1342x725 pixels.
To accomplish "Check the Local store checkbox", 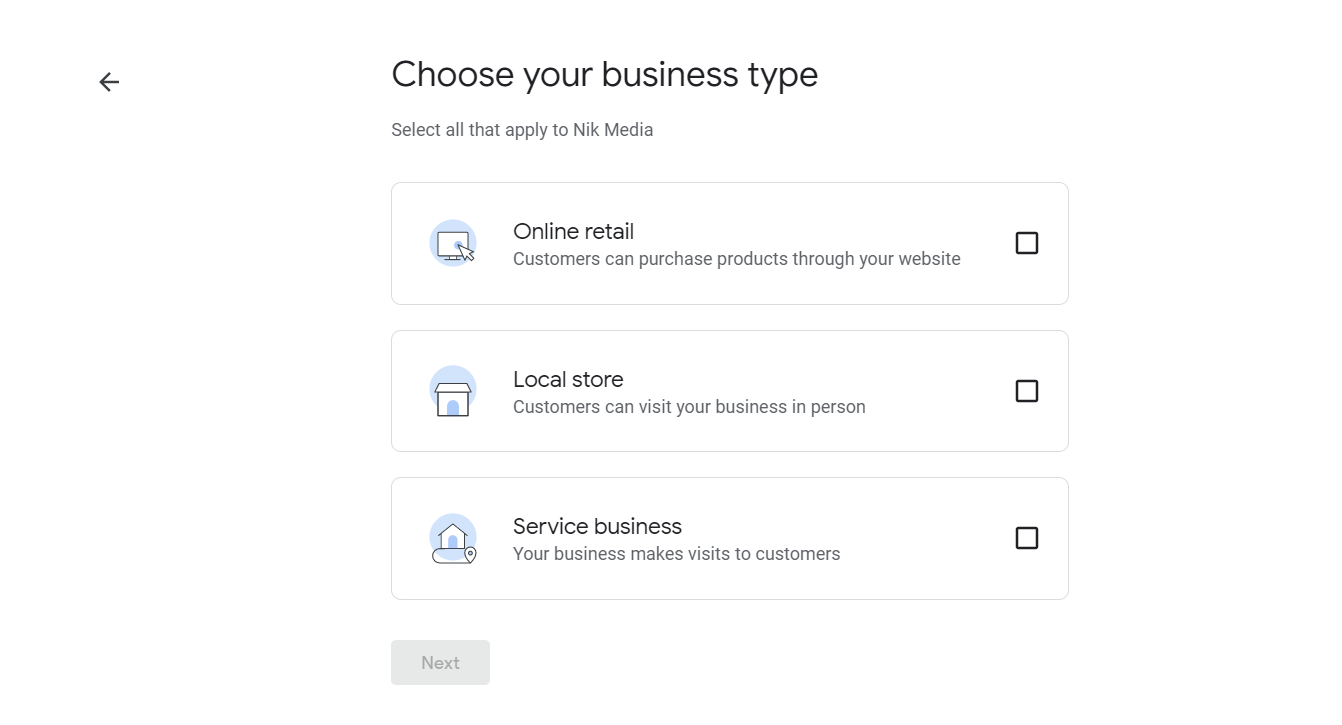I will coord(1027,391).
